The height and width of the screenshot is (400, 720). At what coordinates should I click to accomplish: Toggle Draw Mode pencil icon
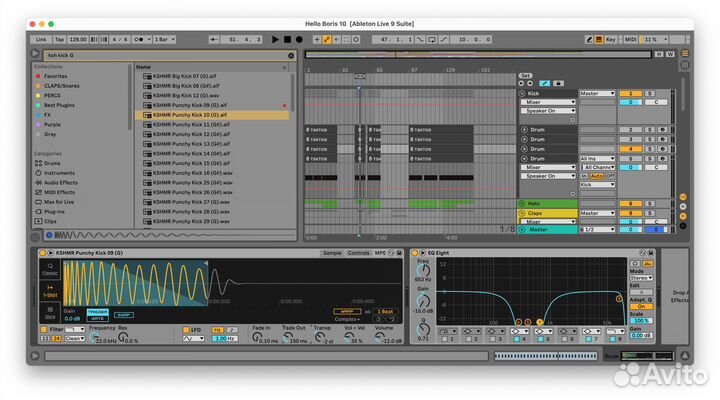[x=589, y=39]
